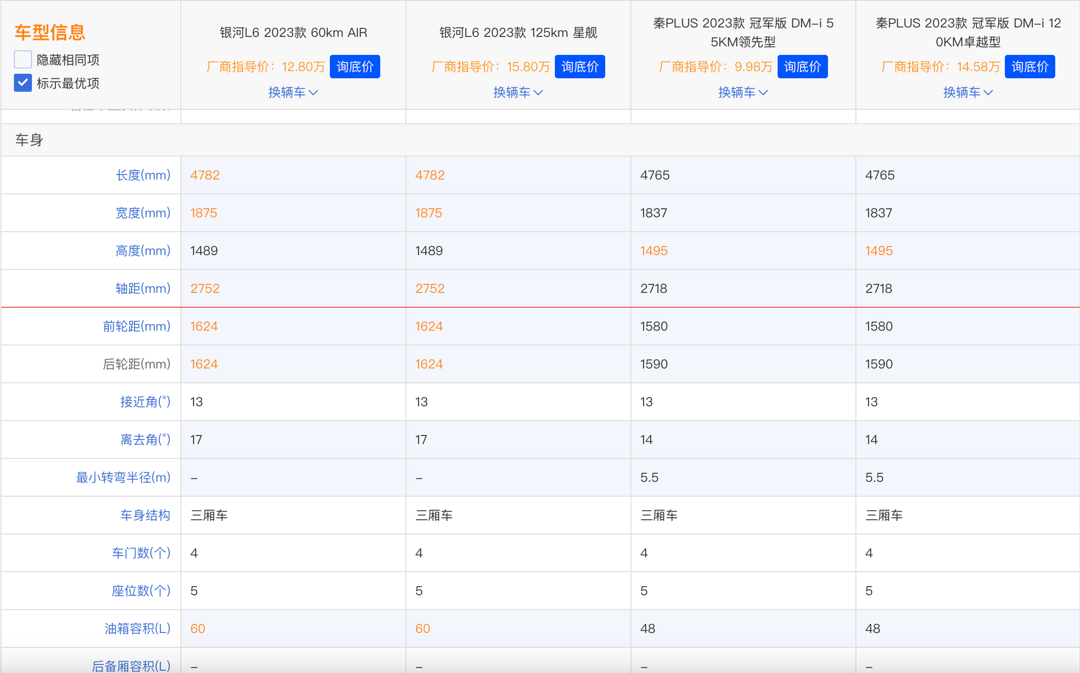Select fuel tank 48 in 秦PLUS 55KM领先型 column

[648, 629]
